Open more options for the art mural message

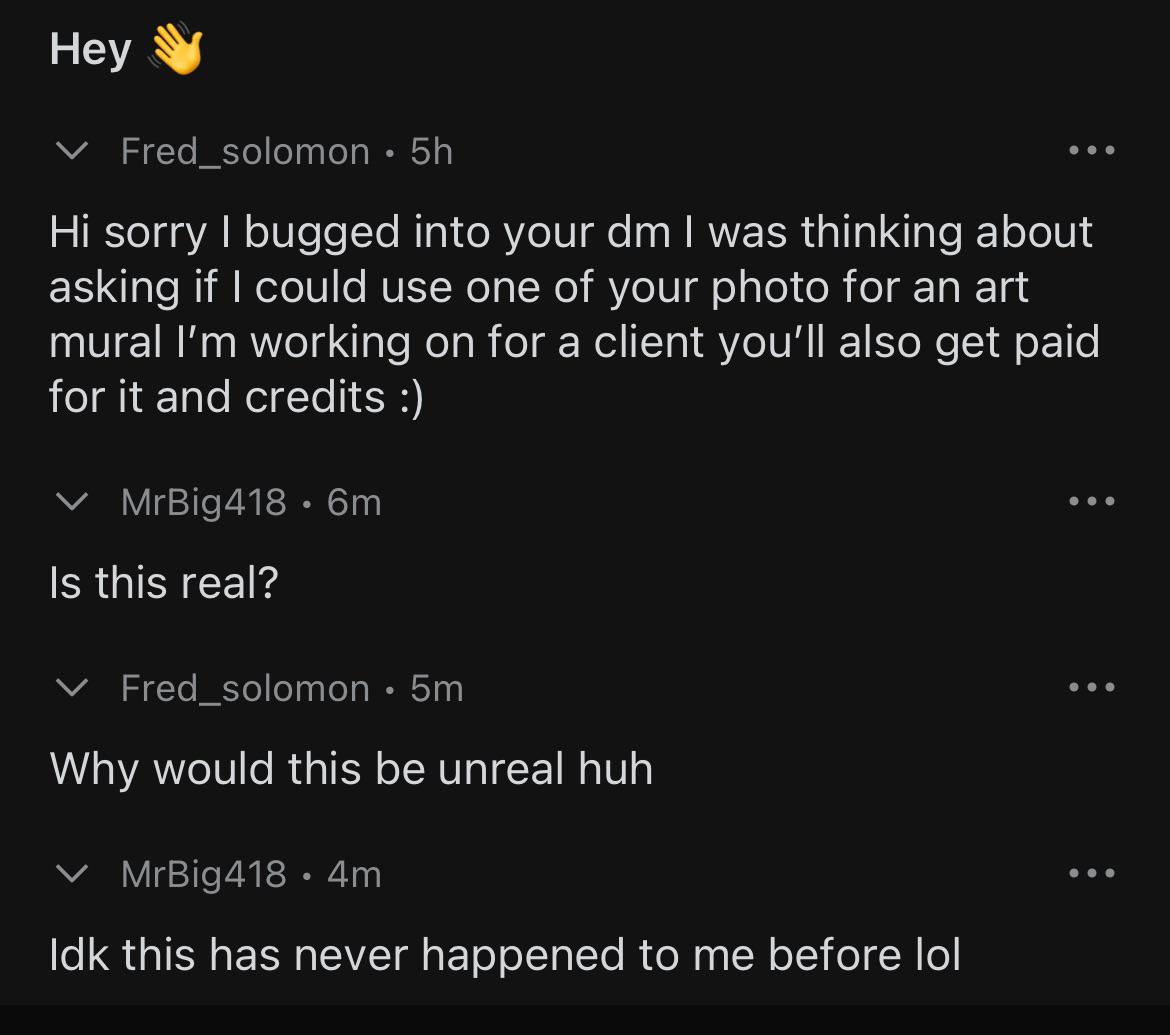pyautogui.click(x=1091, y=151)
